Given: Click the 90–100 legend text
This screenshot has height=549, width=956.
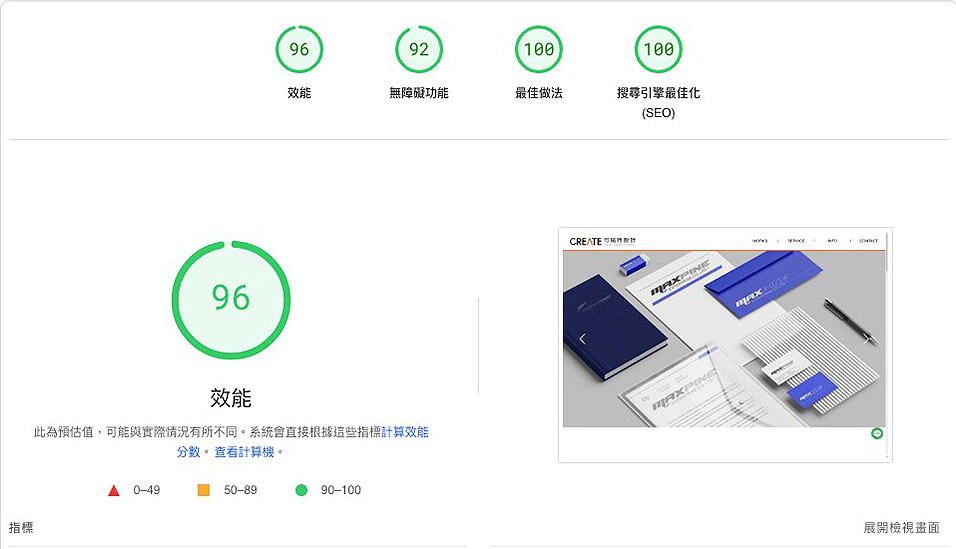Looking at the screenshot, I should coord(341,490).
